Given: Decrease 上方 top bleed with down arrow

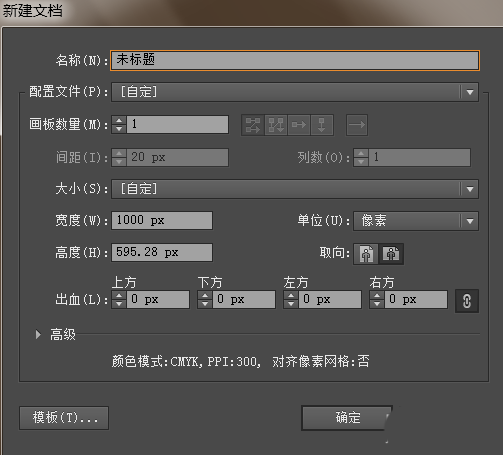Looking at the screenshot, I should click(x=119, y=304).
